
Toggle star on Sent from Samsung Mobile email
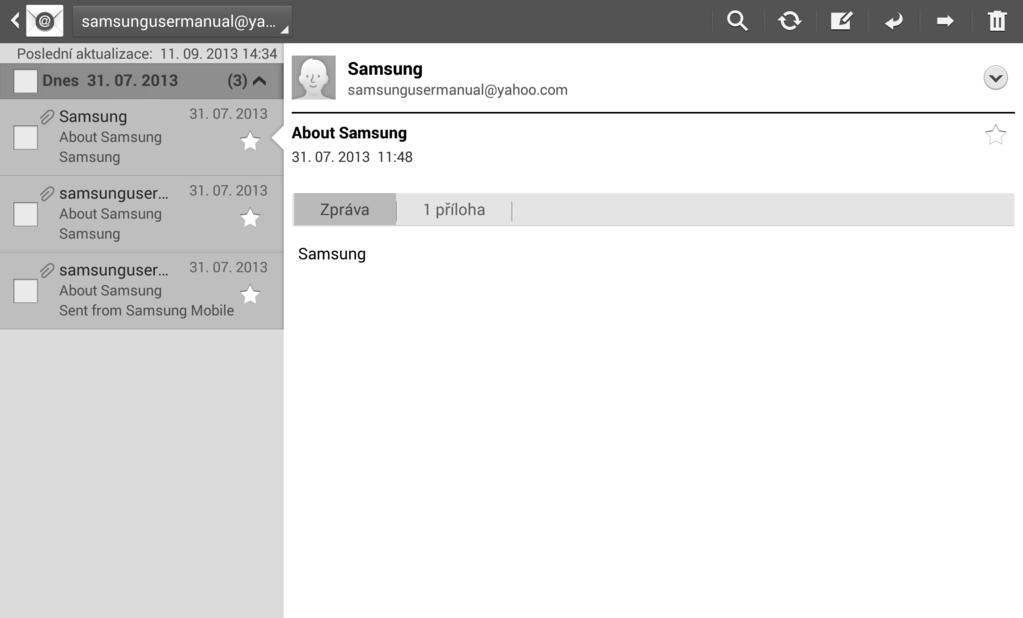[250, 294]
